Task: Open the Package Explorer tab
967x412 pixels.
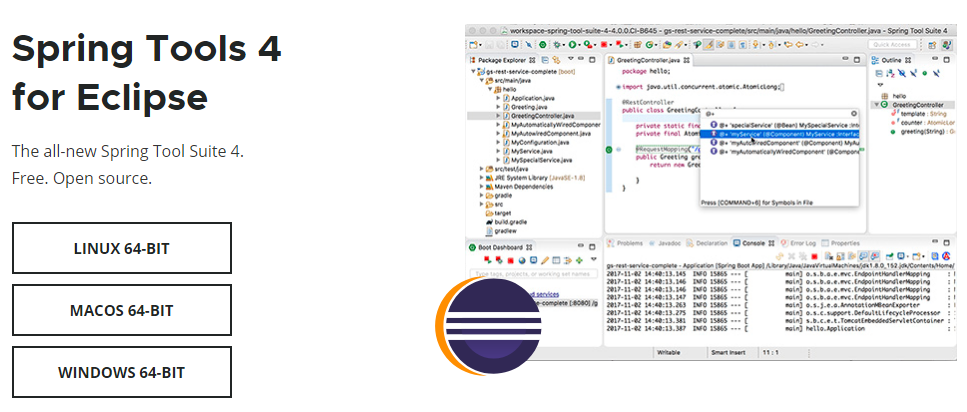Action: click(501, 60)
